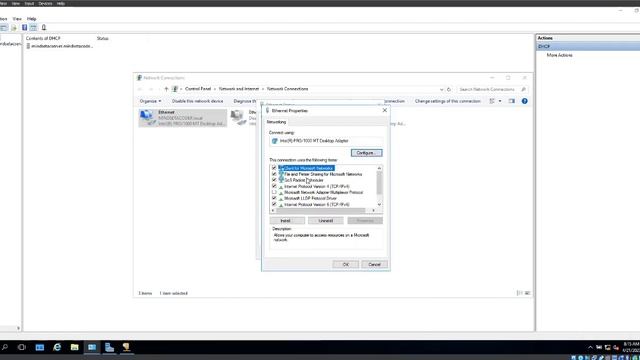640x360 pixels.
Task: Click Disable this network device
Action: pyautogui.click(x=198, y=101)
